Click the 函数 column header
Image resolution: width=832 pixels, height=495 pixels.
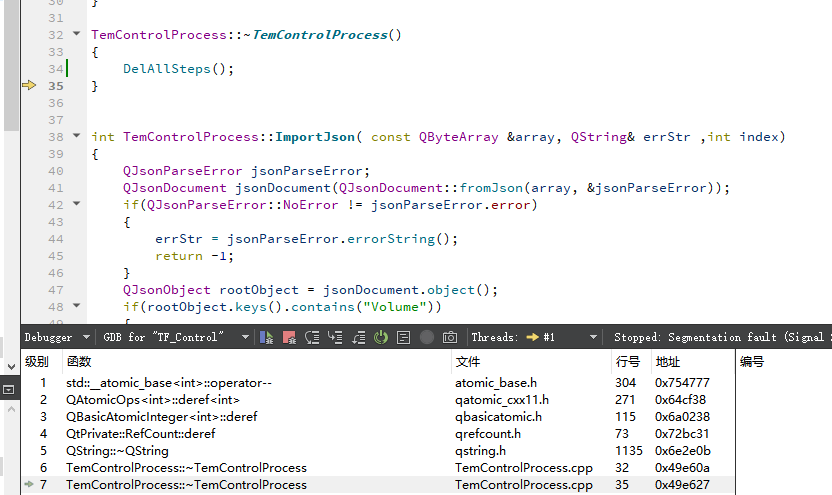coord(79,362)
